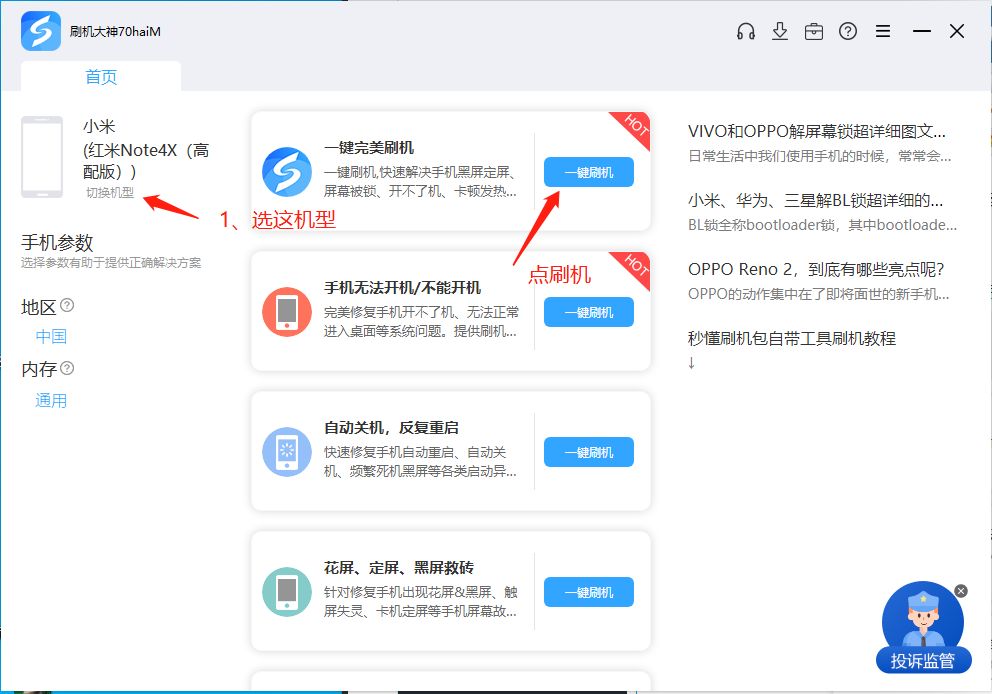Select the 通用 memory value
The image size is (992, 694).
click(x=51, y=400)
